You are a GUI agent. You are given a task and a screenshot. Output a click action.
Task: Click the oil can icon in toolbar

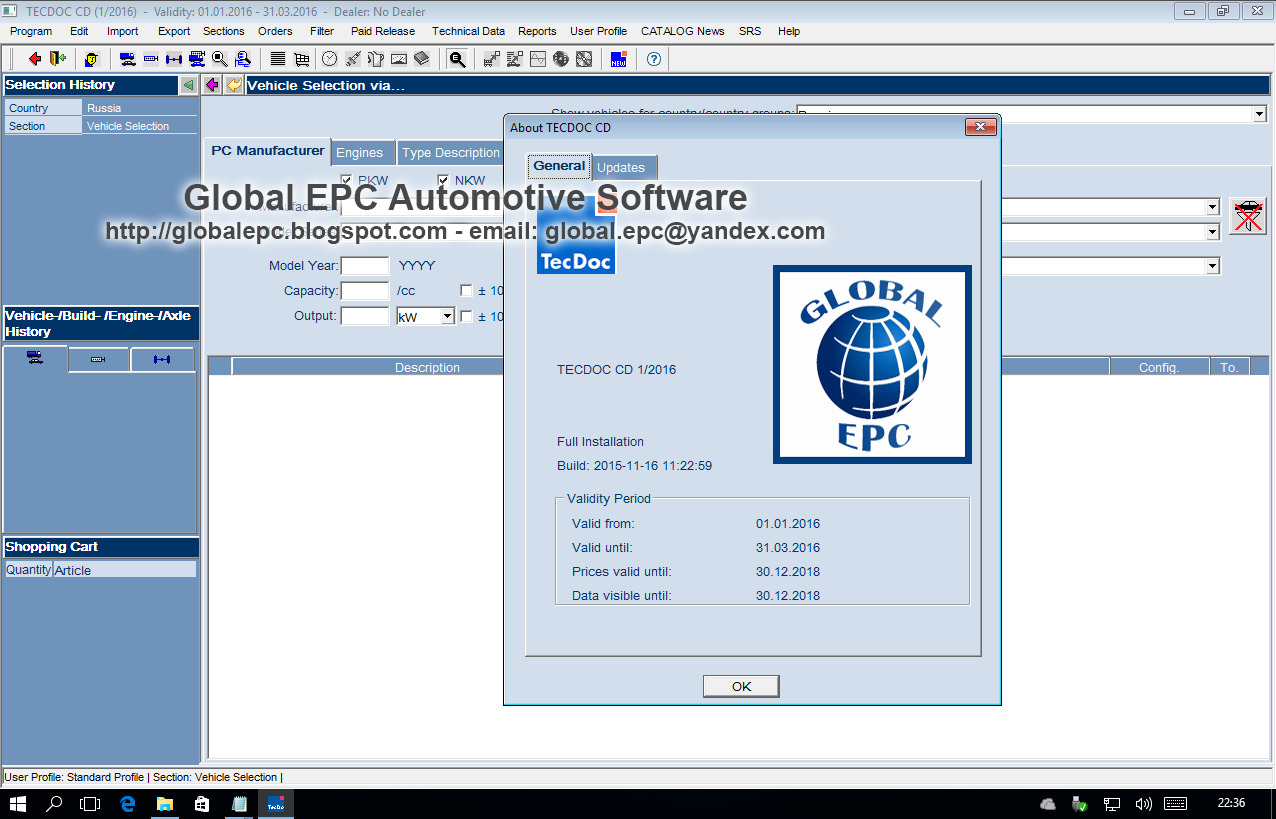376,59
